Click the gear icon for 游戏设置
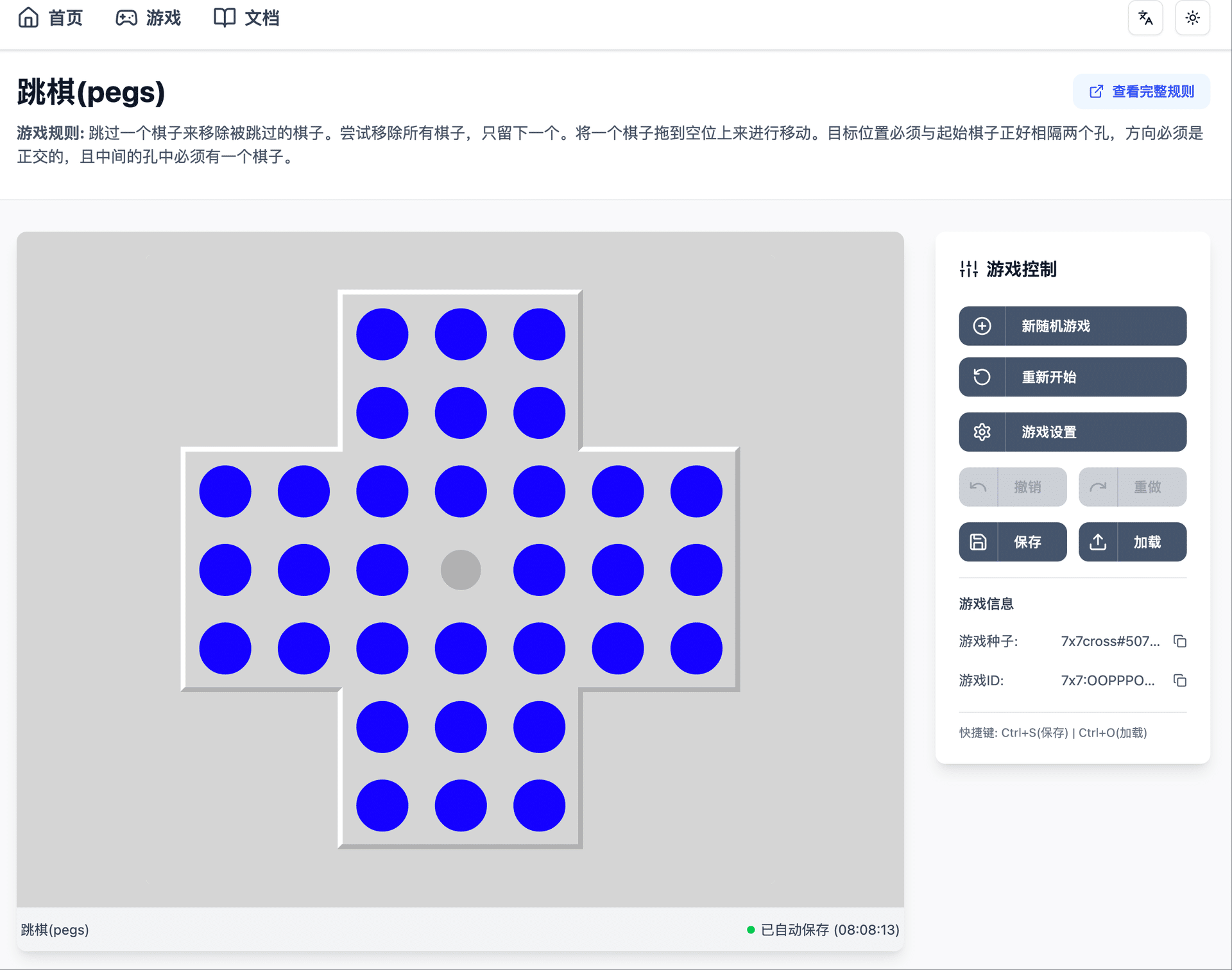 coord(982,432)
